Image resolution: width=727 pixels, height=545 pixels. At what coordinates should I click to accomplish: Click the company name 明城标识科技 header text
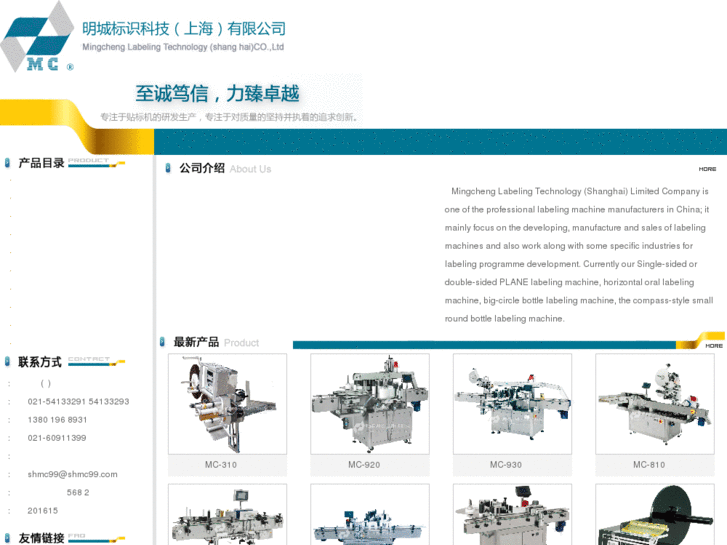[184, 29]
